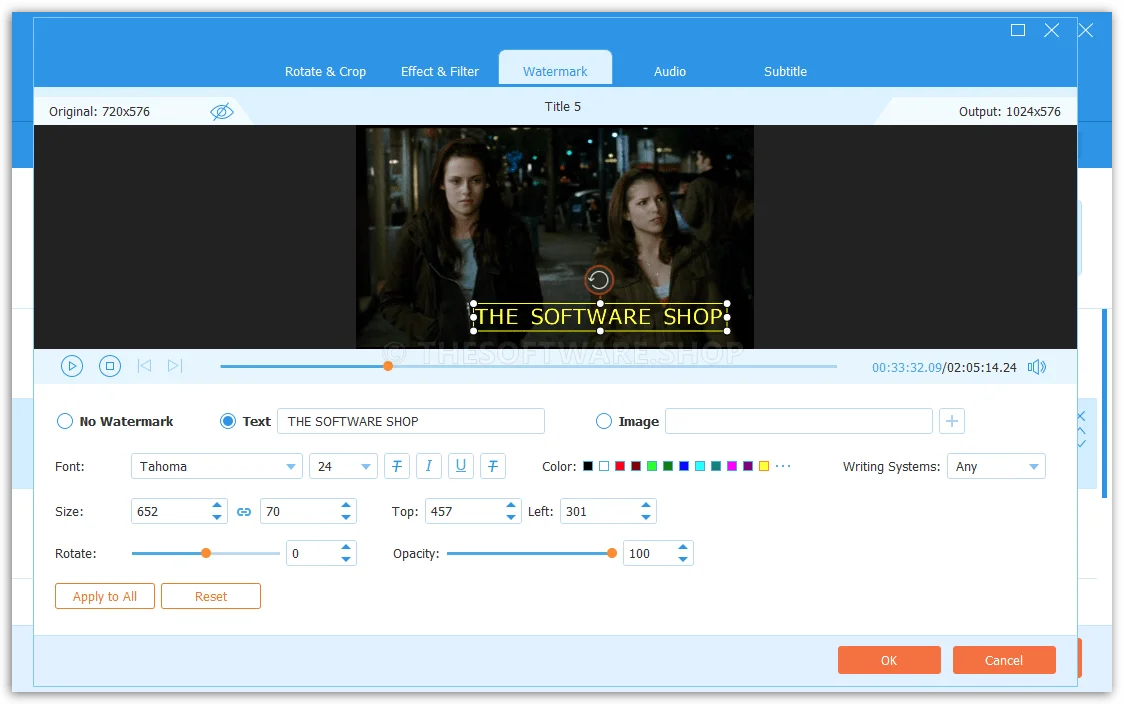The image size is (1124, 704).
Task: Increase the Rotate angle value
Action: [346, 548]
